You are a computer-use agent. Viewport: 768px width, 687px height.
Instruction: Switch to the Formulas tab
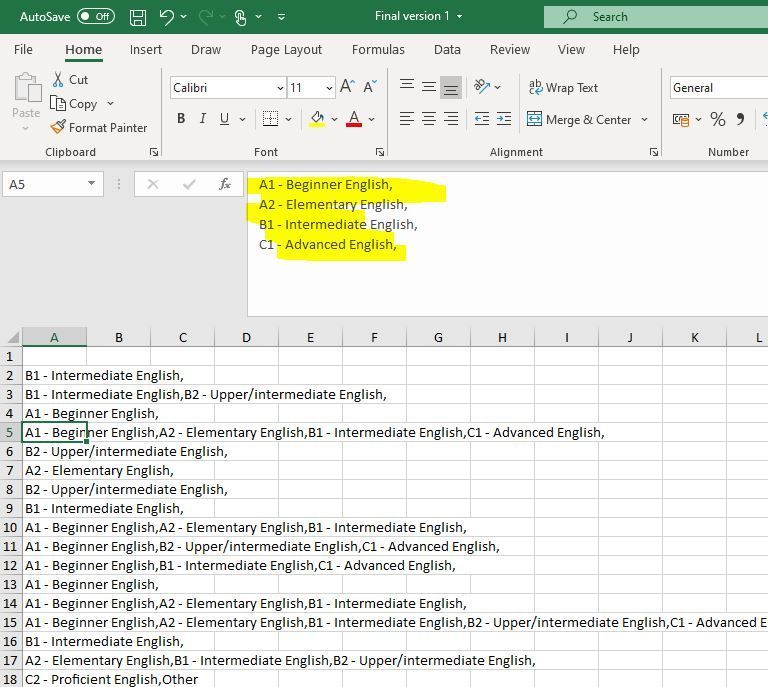(378, 49)
